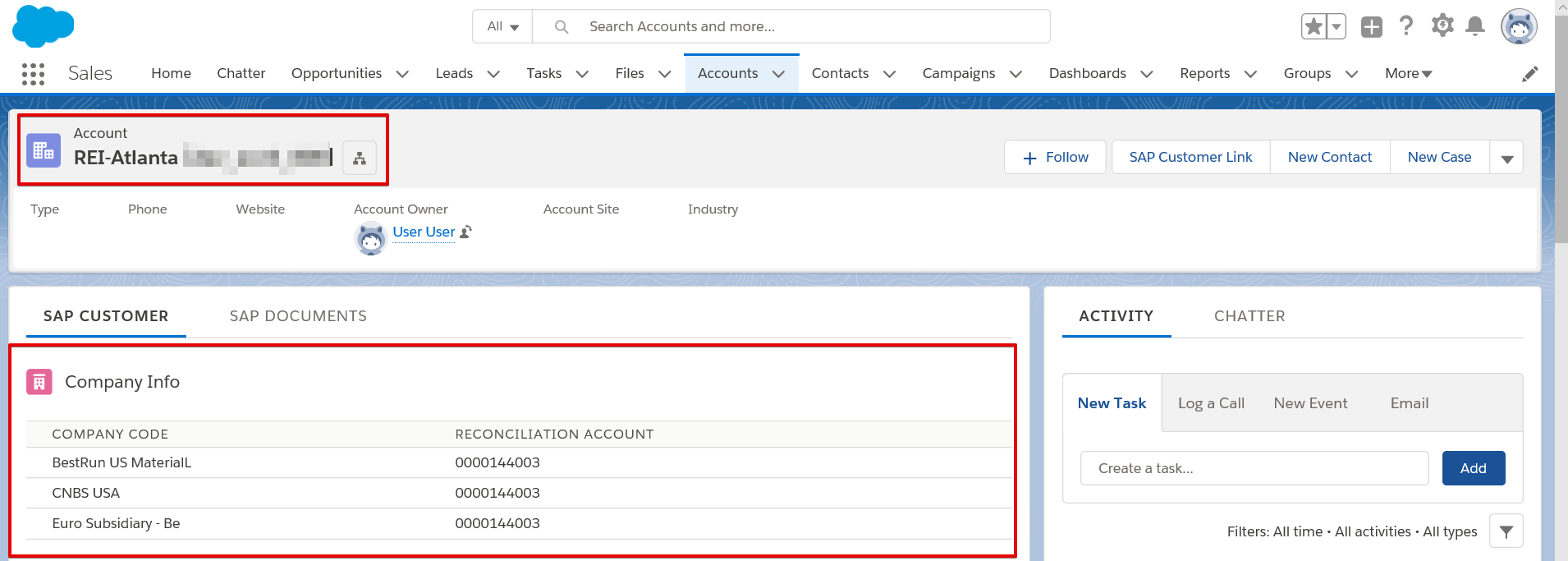The height and width of the screenshot is (561, 1568).
Task: Open the User User owner link
Action: [424, 232]
